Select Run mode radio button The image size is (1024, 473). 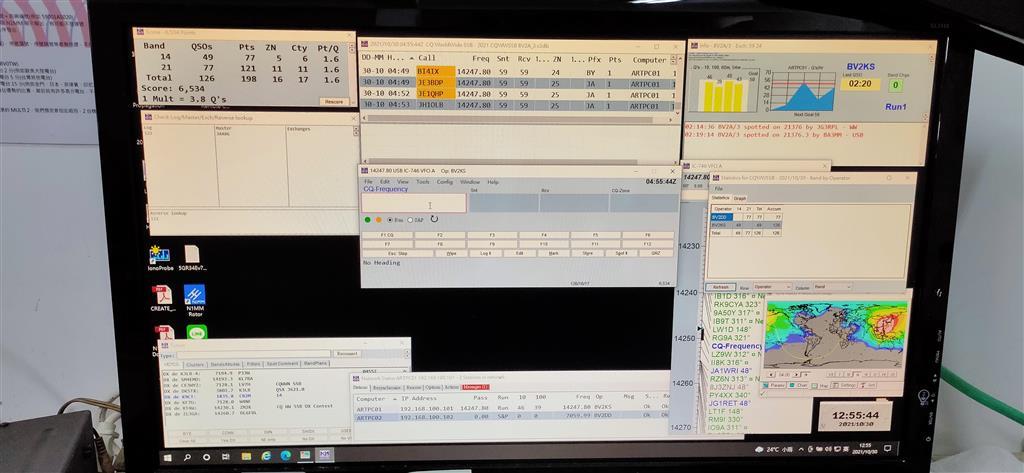395,220
